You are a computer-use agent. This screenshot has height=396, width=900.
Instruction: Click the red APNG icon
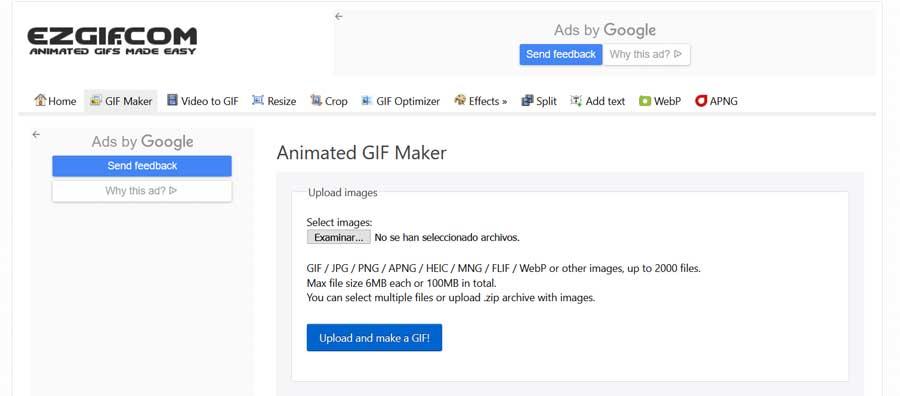pos(701,101)
